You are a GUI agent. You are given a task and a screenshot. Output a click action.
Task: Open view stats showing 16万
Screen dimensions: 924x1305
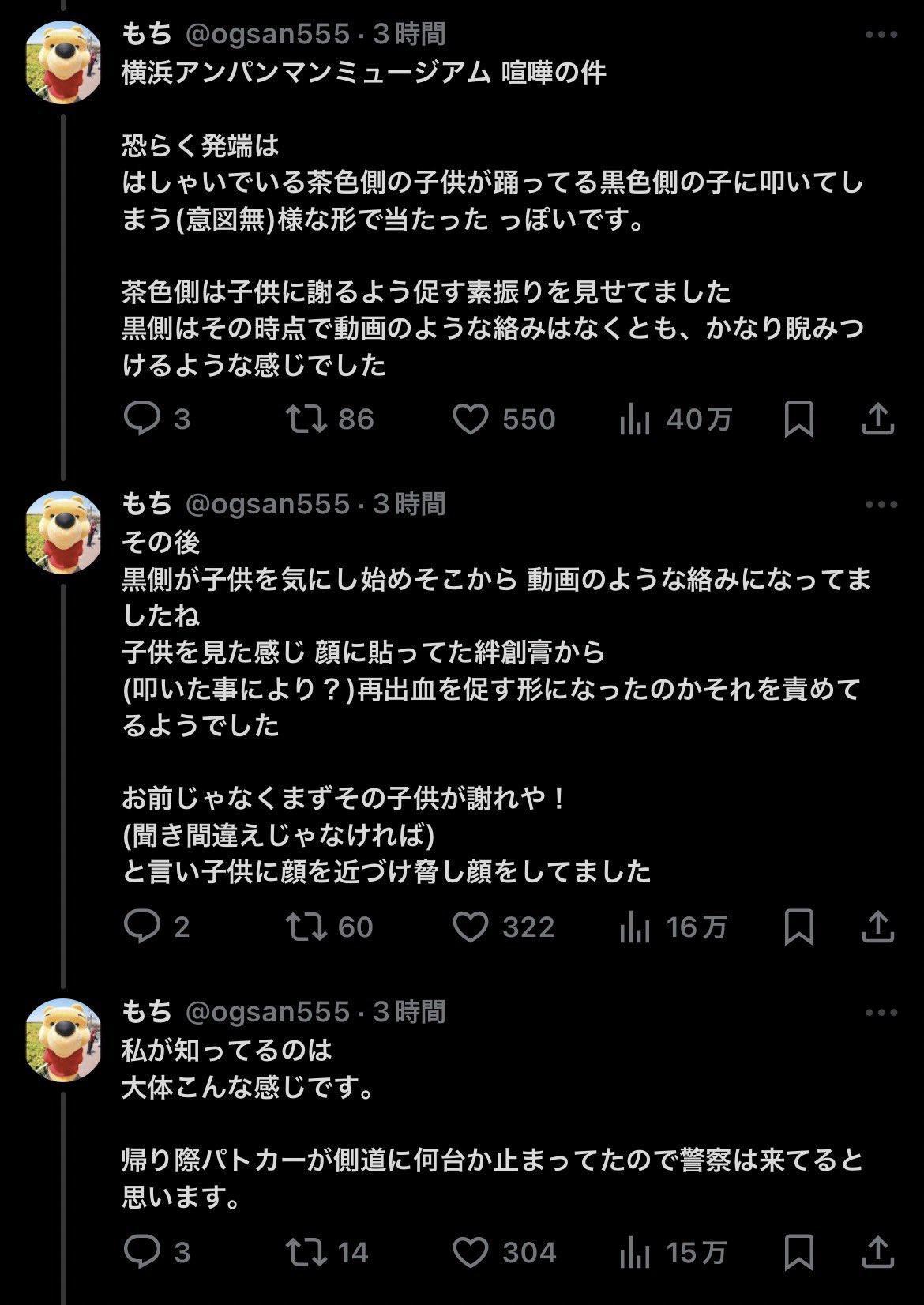pos(635,927)
